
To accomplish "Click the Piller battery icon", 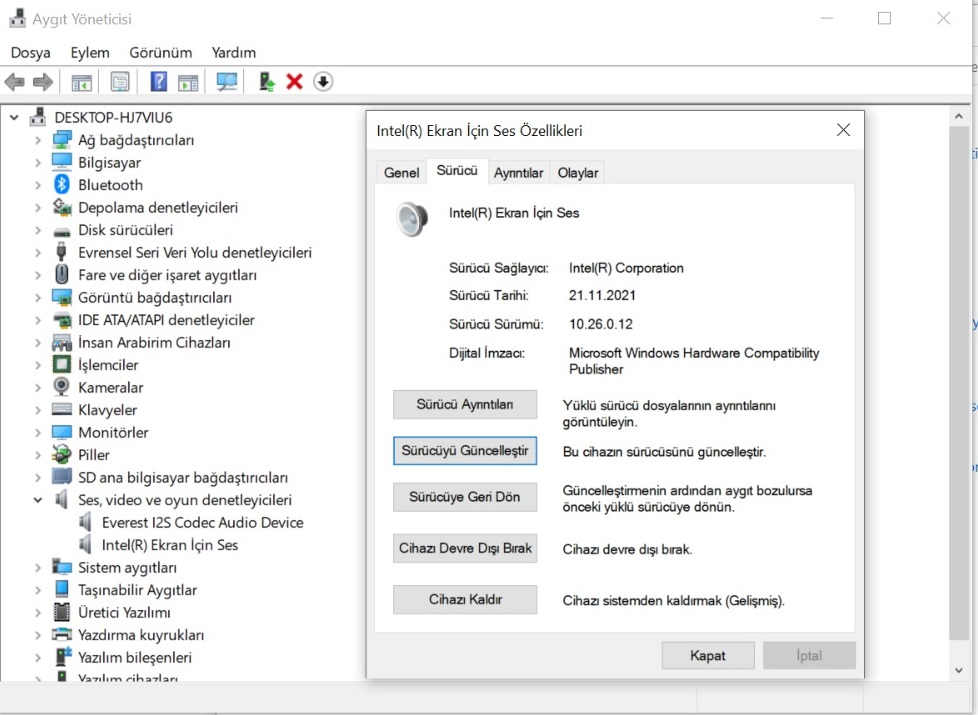I will 62,454.
